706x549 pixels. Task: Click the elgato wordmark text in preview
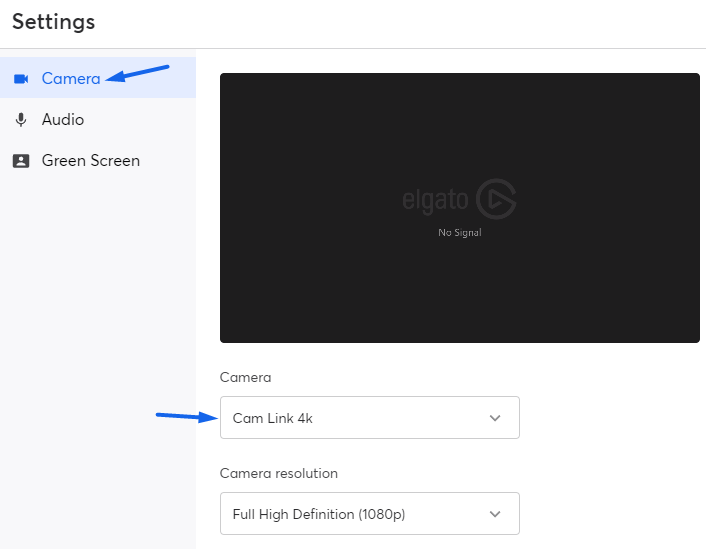coord(435,200)
